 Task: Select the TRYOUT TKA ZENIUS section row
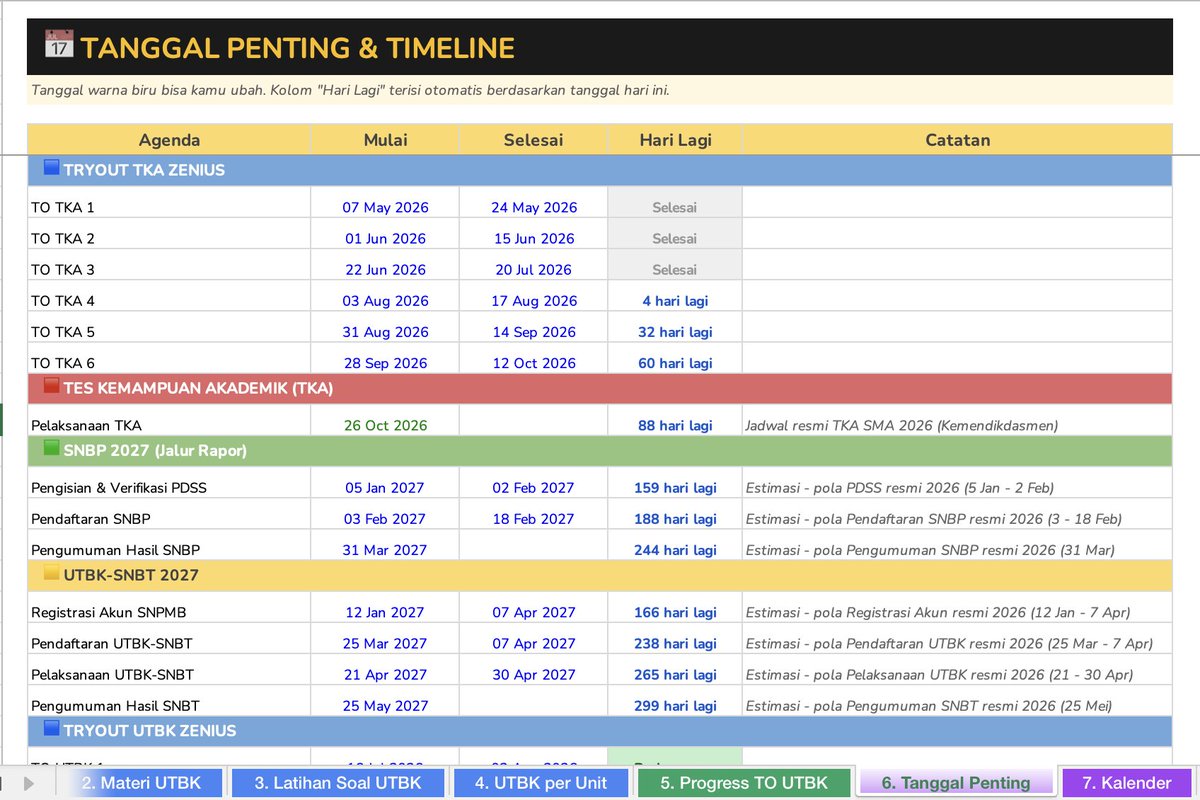[599, 170]
